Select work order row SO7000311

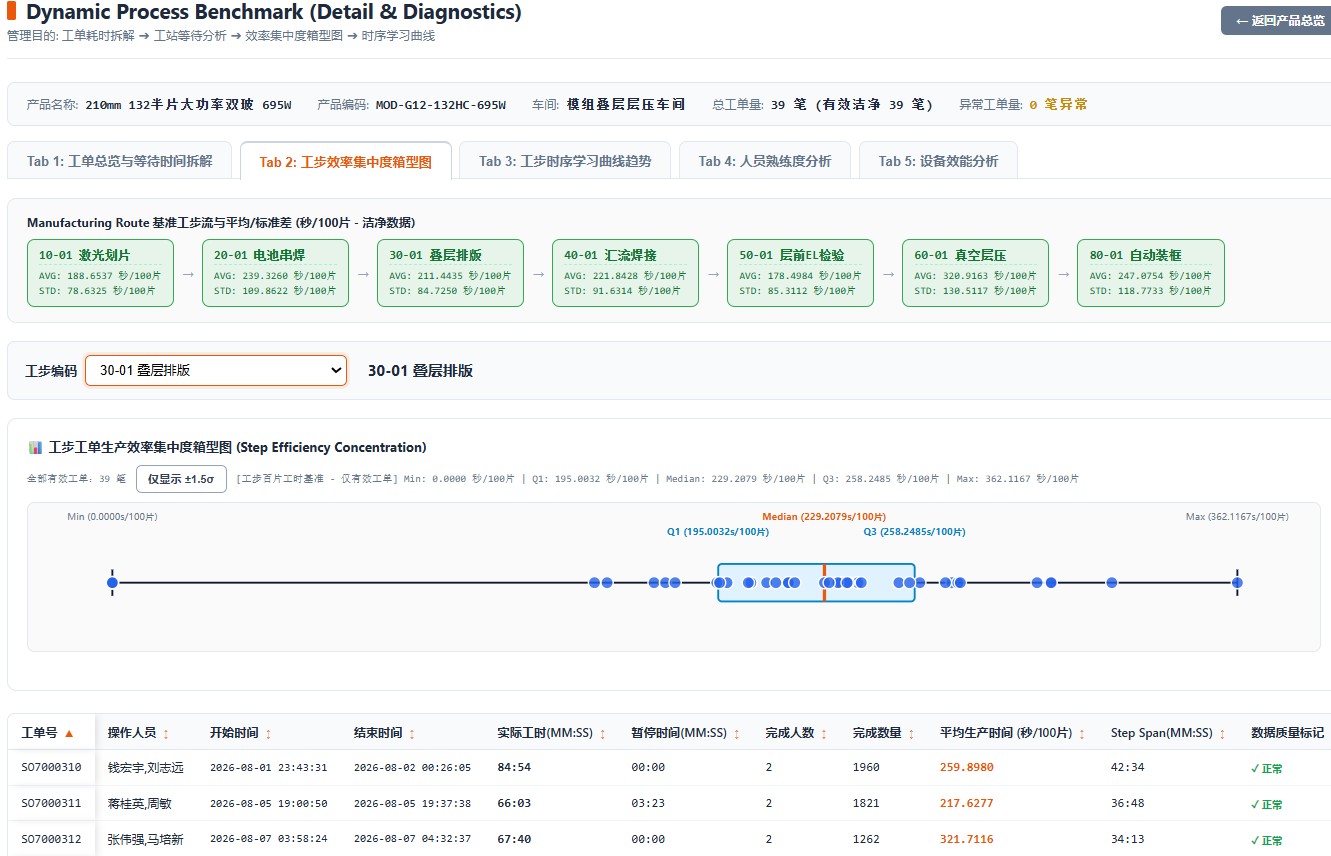(x=669, y=803)
